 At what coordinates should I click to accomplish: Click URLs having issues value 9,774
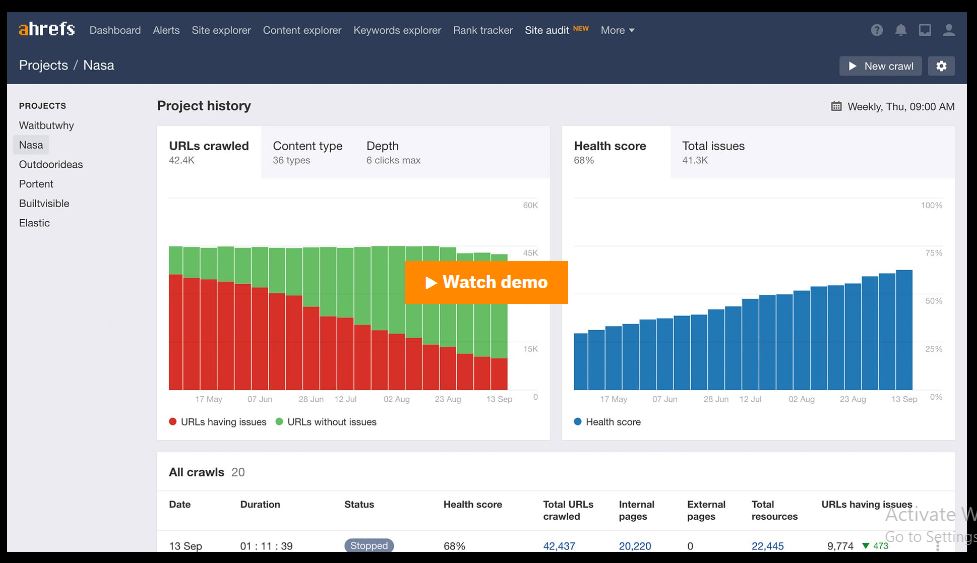[x=840, y=546]
